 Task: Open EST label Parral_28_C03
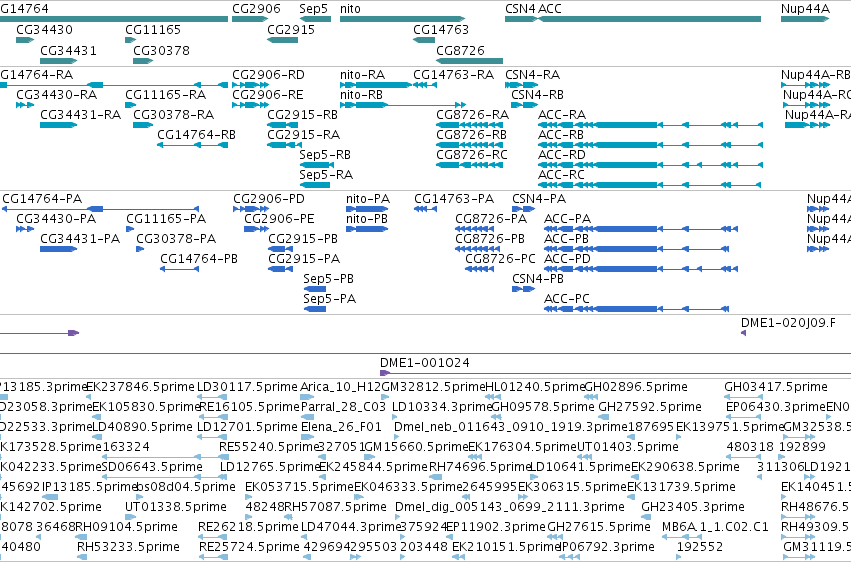tap(344, 407)
